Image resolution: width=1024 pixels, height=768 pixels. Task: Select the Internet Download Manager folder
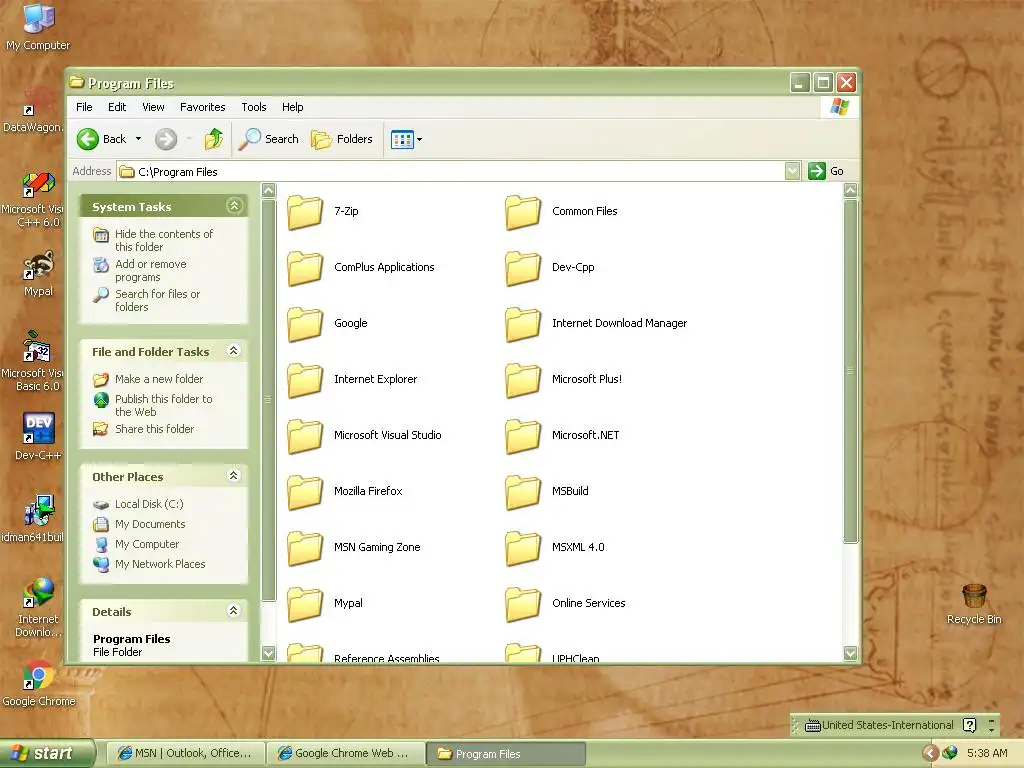(596, 324)
